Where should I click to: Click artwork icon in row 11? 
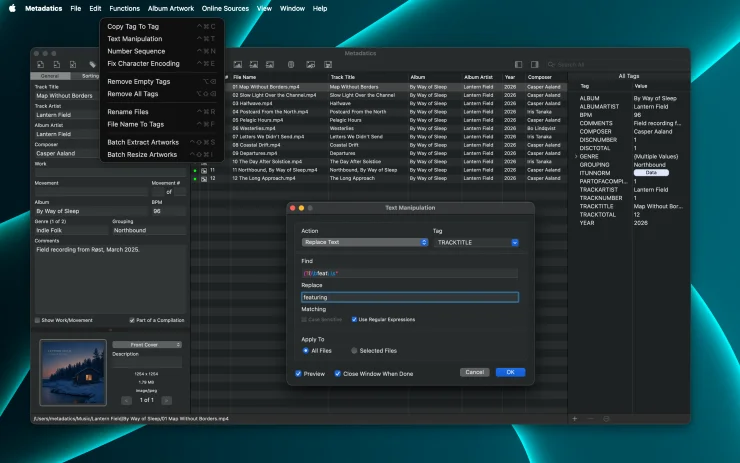point(204,171)
